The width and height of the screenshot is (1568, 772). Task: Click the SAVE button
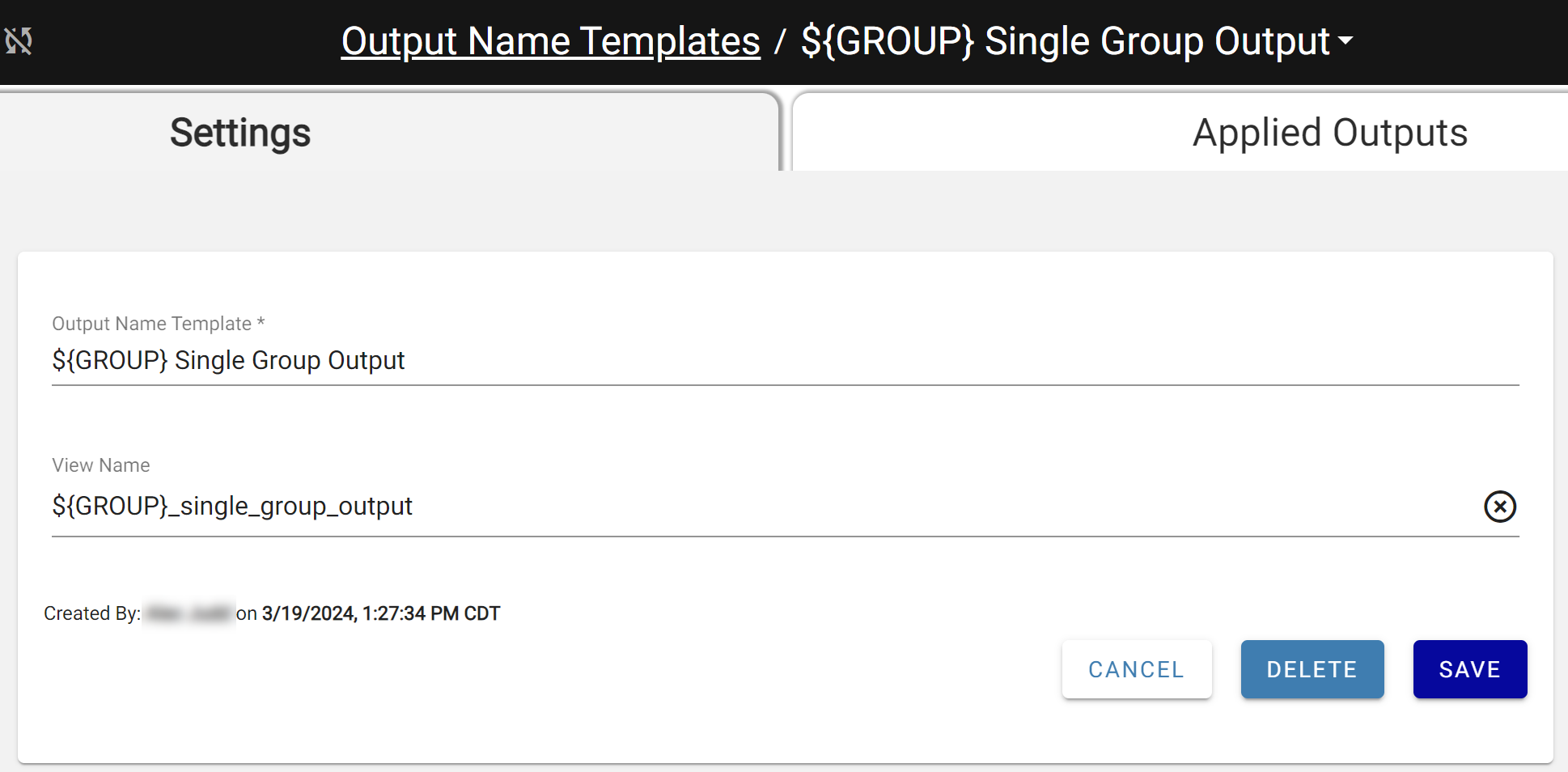tap(1470, 669)
